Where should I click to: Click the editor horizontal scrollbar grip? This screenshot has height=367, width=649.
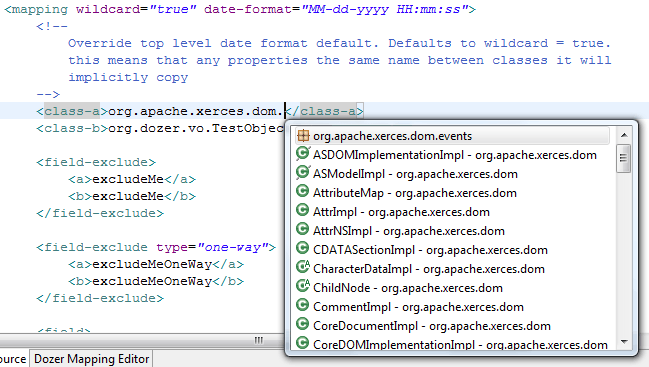(259, 340)
